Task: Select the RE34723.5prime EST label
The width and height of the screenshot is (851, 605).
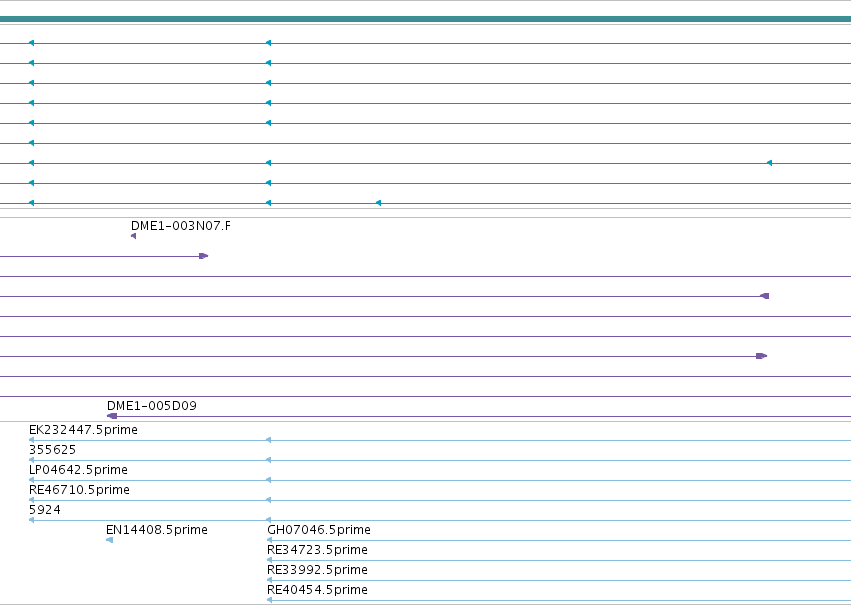Action: pos(317,550)
